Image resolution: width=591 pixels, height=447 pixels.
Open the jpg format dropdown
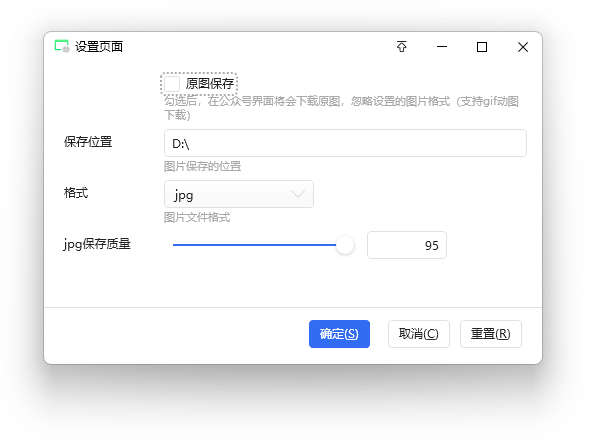239,194
